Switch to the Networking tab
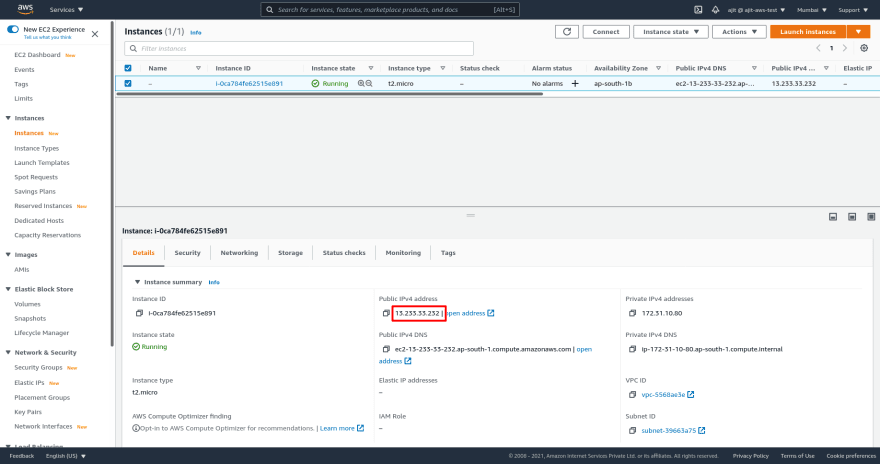This screenshot has width=880, height=464. [x=239, y=252]
